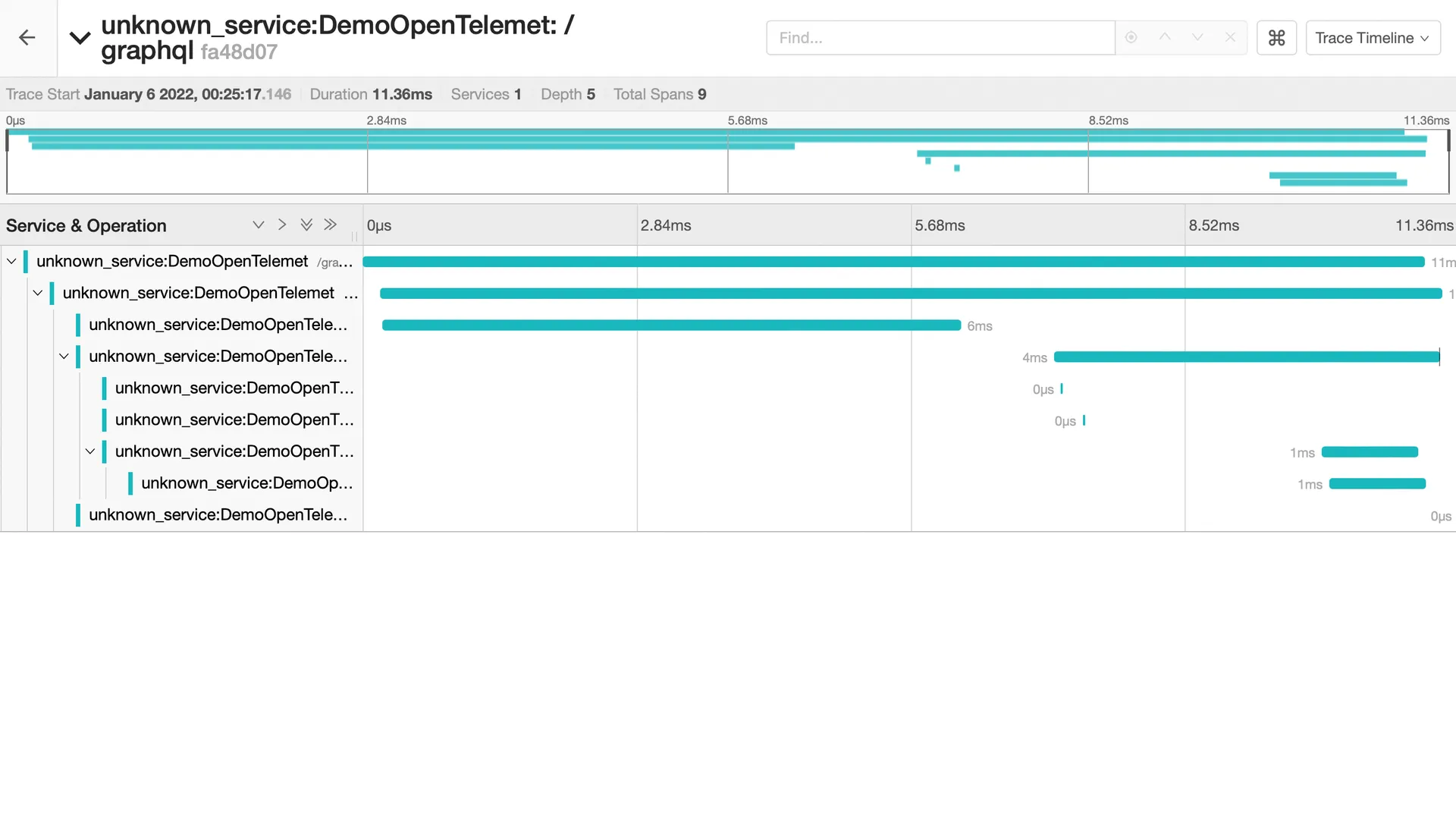1456x830 pixels.
Task: Clear the search with the X icon
Action: [1230, 37]
